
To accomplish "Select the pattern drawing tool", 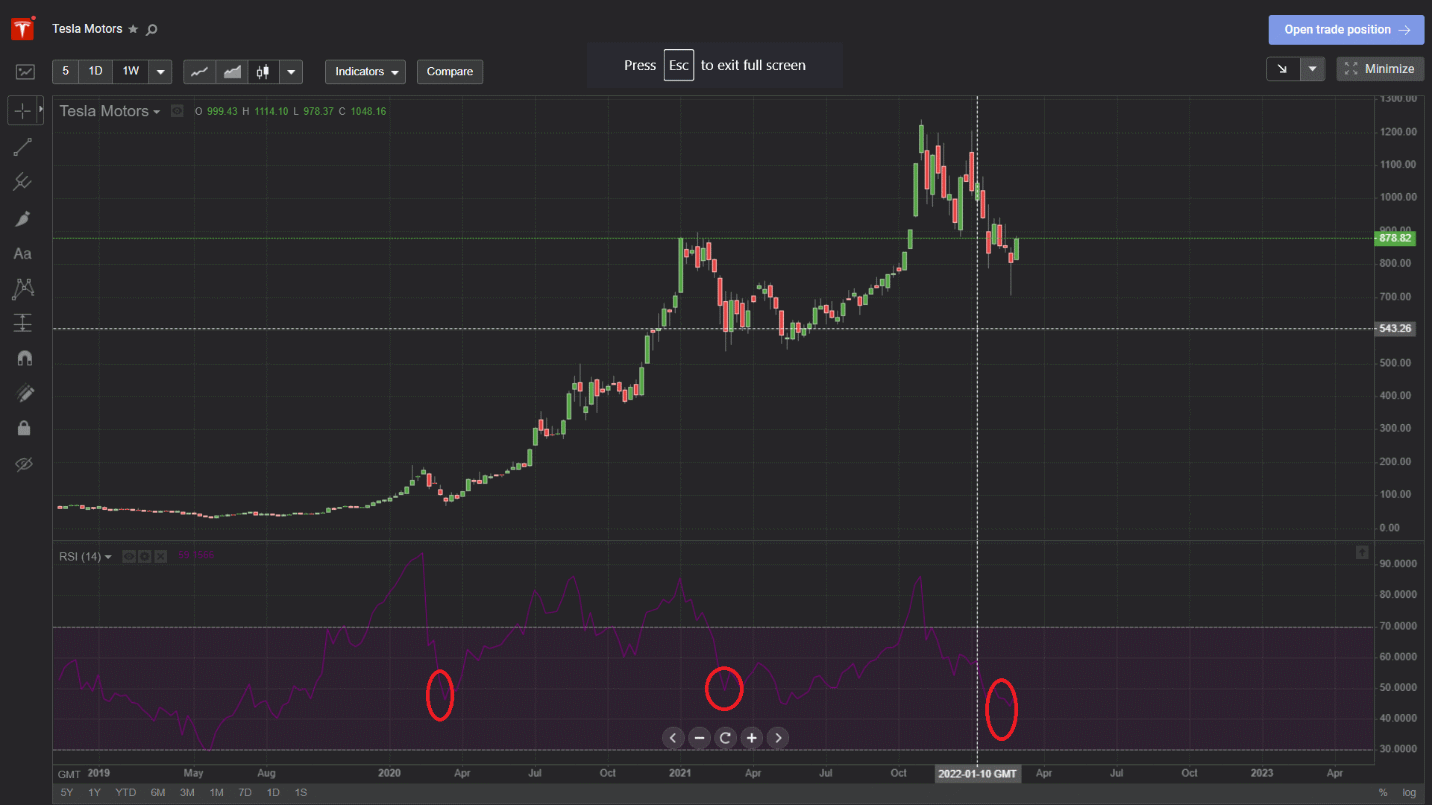I will [x=23, y=289].
